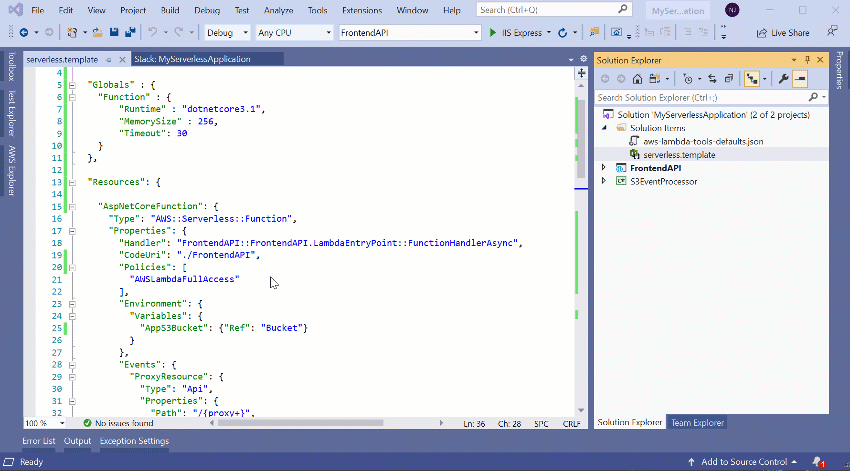Image resolution: width=850 pixels, height=471 pixels.
Task: Click Collapse All in Solution Explorer toolbar
Action: point(729,78)
